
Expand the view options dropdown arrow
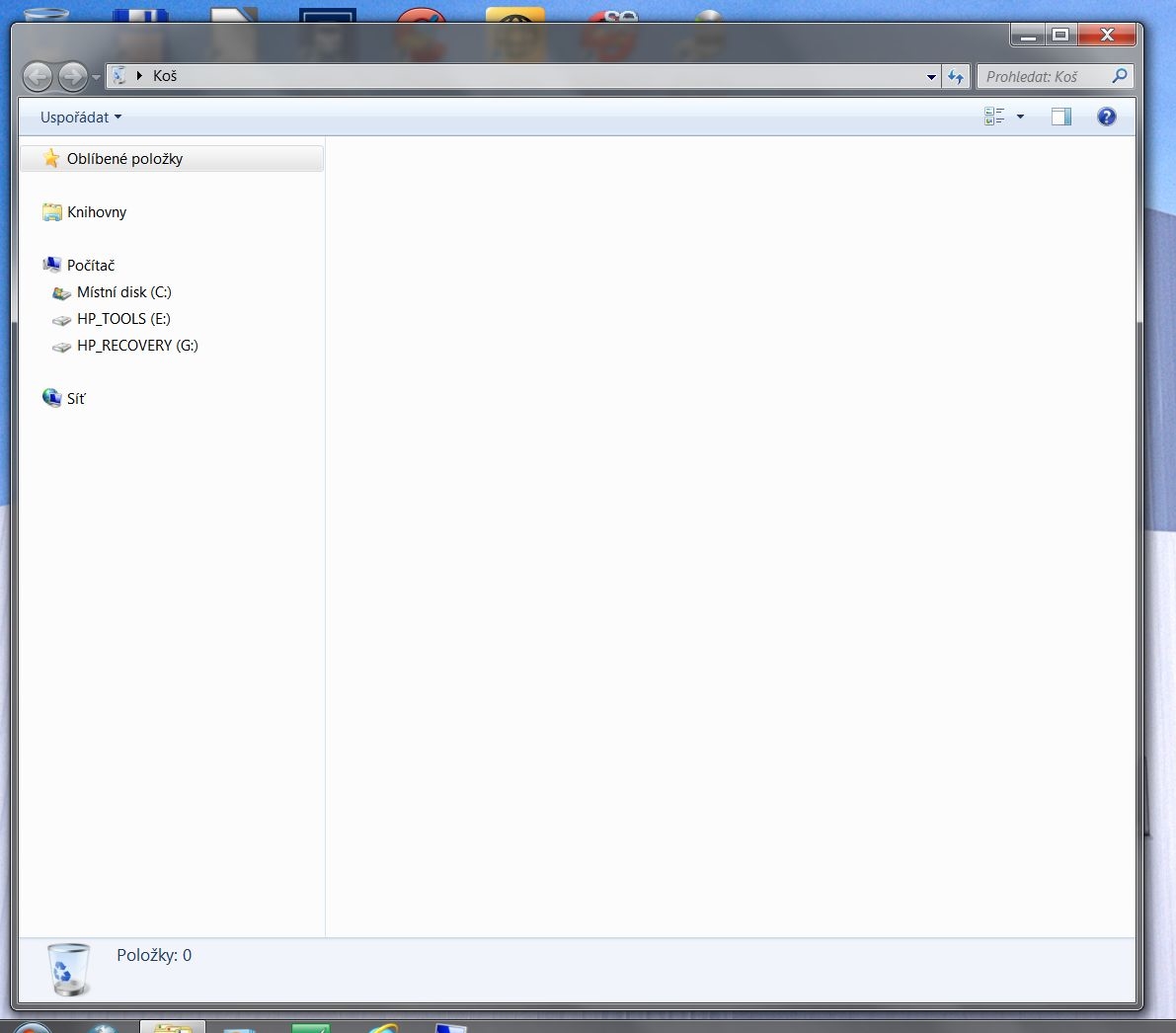click(1020, 117)
